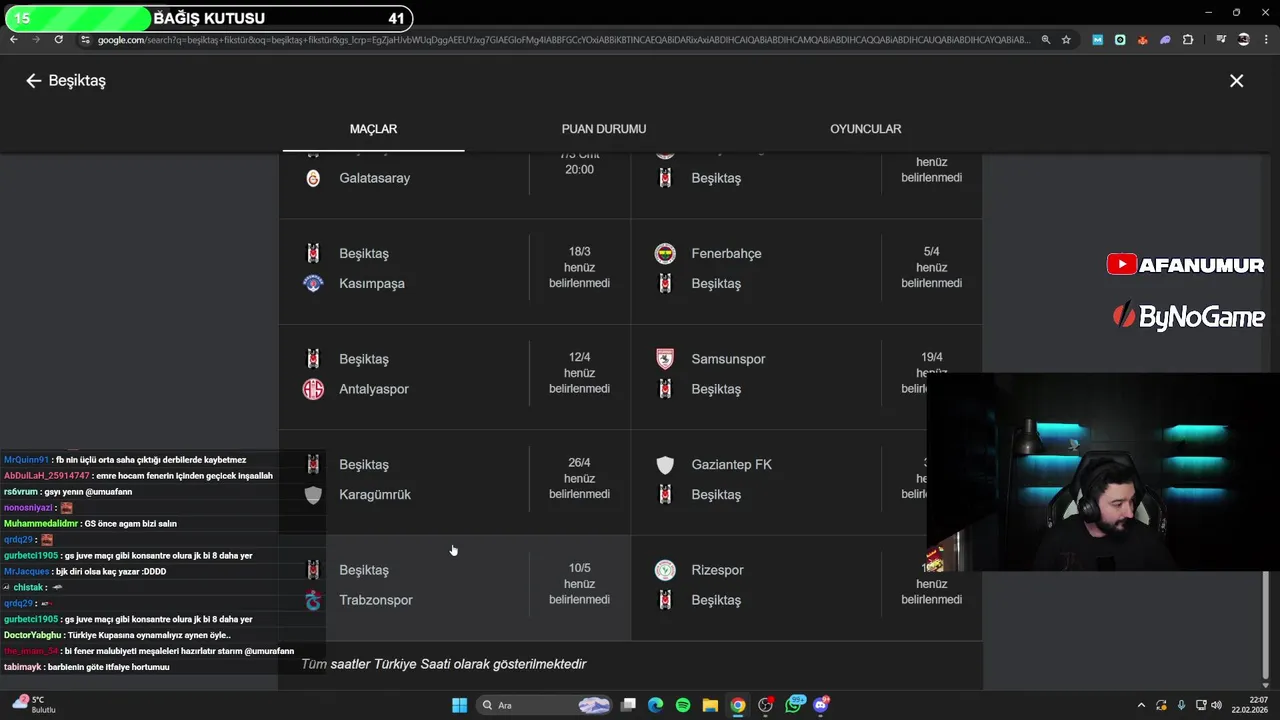Image resolution: width=1280 pixels, height=720 pixels.
Task: Click the browser back arrow
Action: point(13,39)
